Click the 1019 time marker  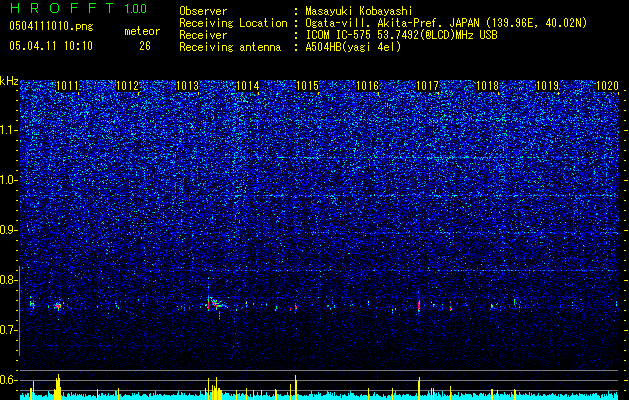547,86
